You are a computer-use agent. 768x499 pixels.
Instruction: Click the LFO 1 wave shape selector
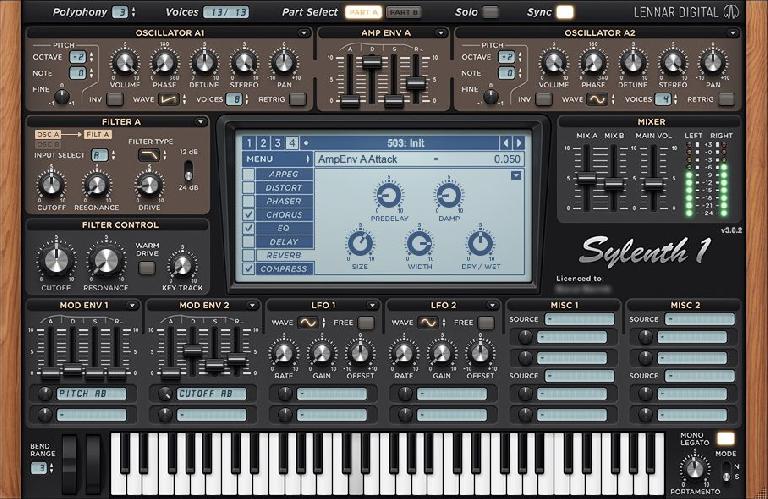point(308,323)
